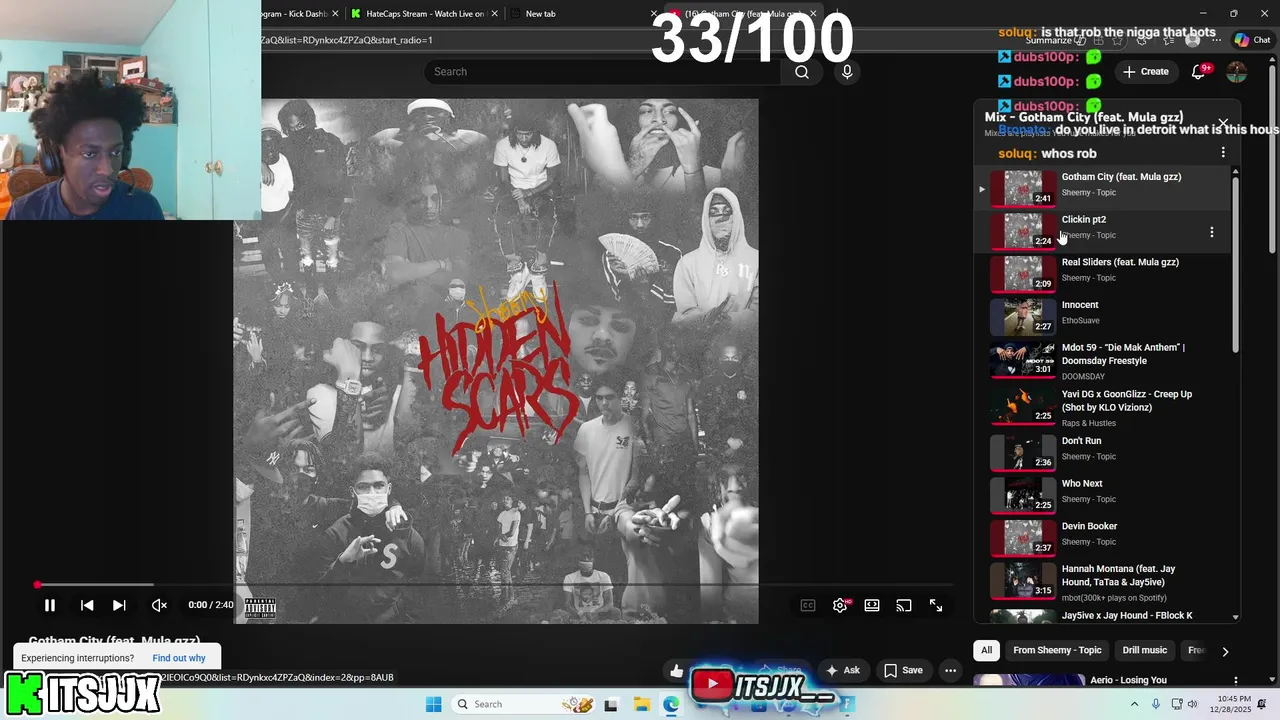Open Microsoft Edge taskbar icon
The height and width of the screenshot is (720, 1280).
(671, 704)
